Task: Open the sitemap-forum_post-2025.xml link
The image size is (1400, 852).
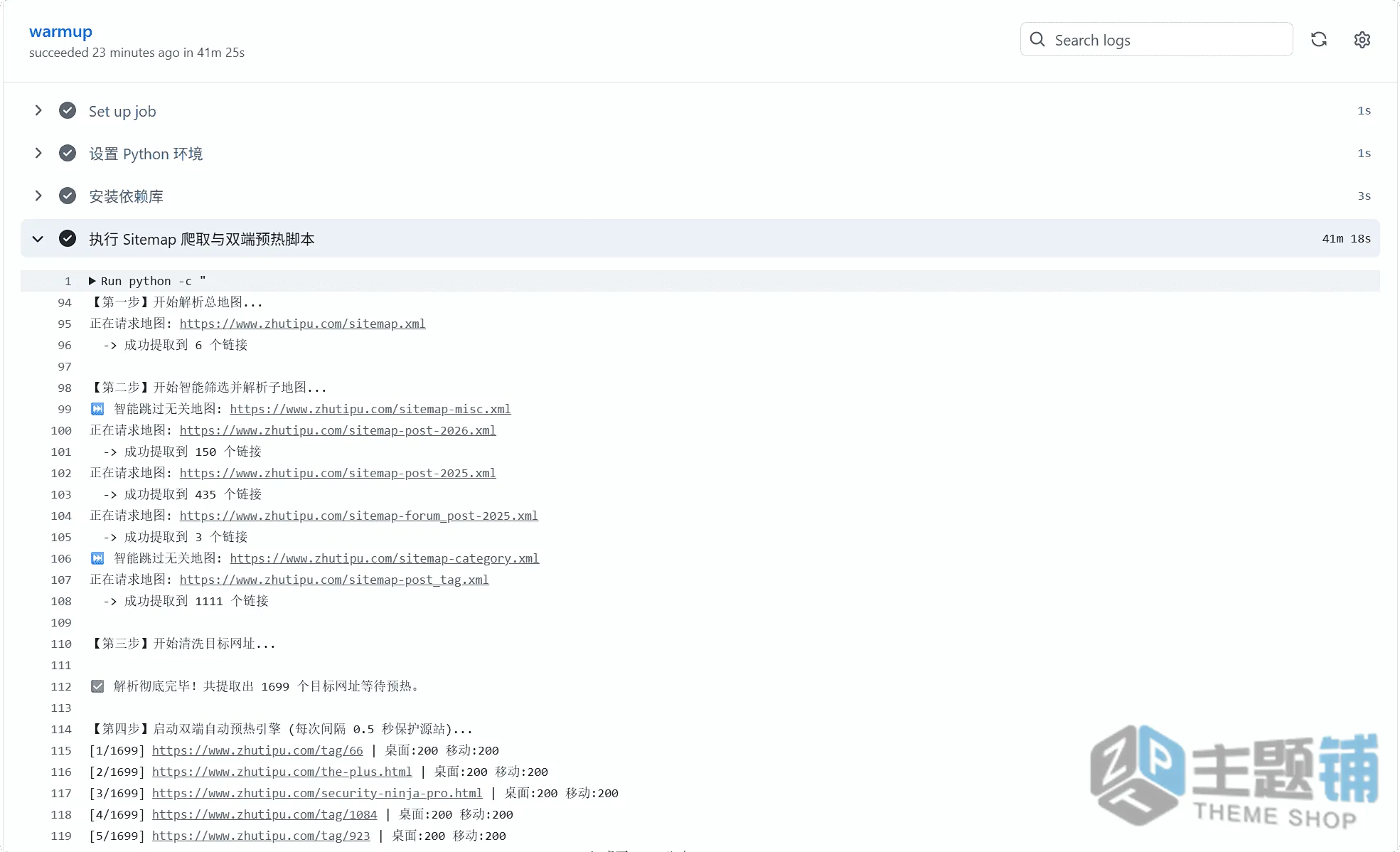Action: (359, 516)
